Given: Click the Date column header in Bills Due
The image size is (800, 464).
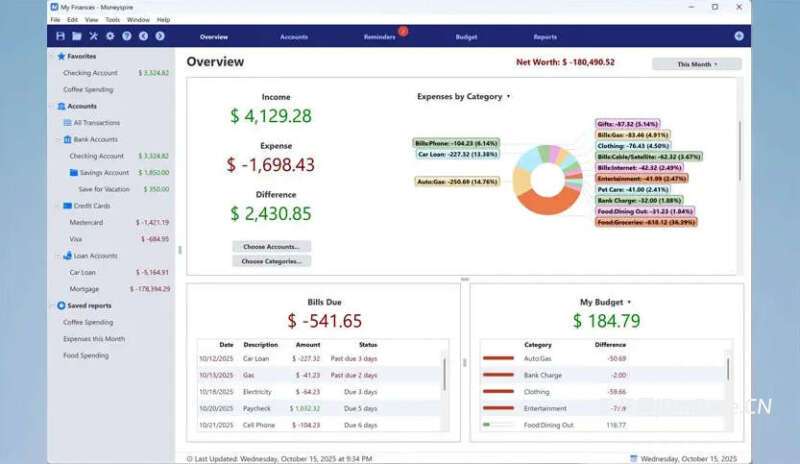Looking at the screenshot, I should [226, 345].
